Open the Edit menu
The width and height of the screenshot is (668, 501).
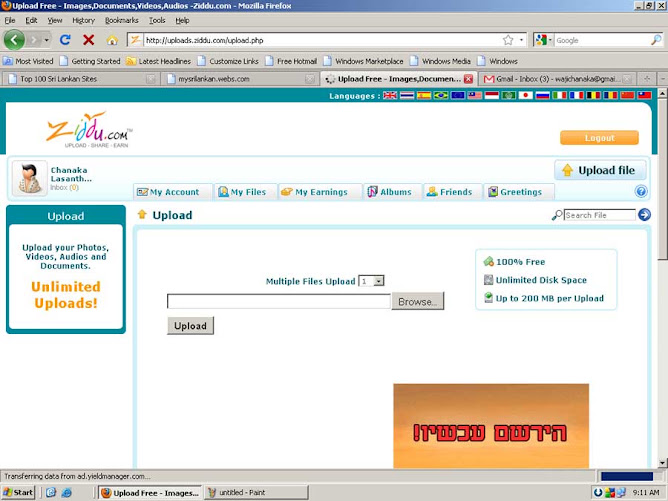[31, 20]
